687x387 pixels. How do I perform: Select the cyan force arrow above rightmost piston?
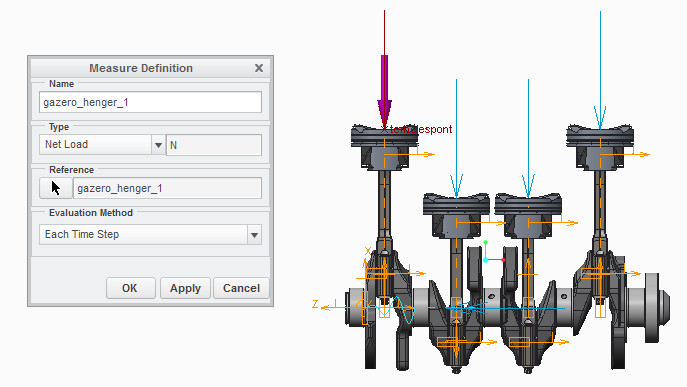pyautogui.click(x=600, y=70)
